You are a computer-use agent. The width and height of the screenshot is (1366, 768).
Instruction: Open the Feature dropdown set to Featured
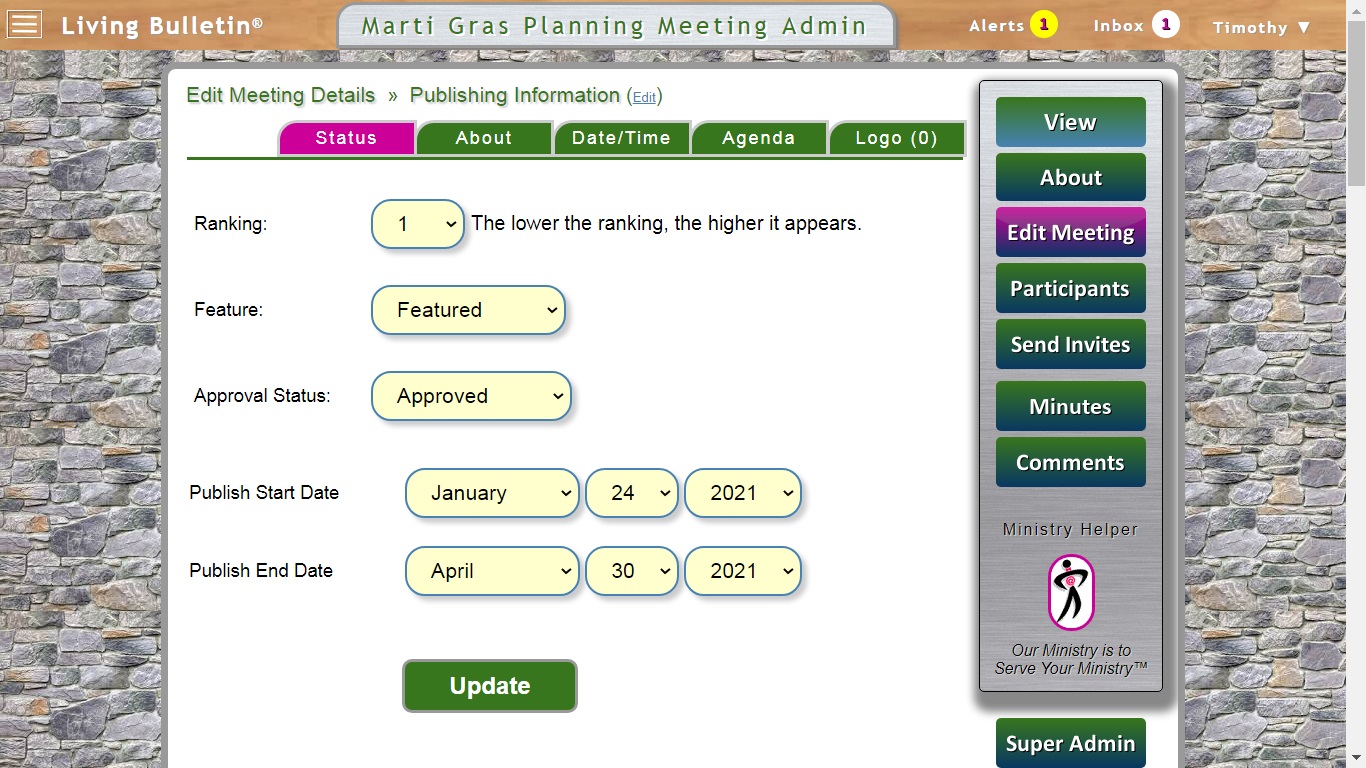point(468,310)
